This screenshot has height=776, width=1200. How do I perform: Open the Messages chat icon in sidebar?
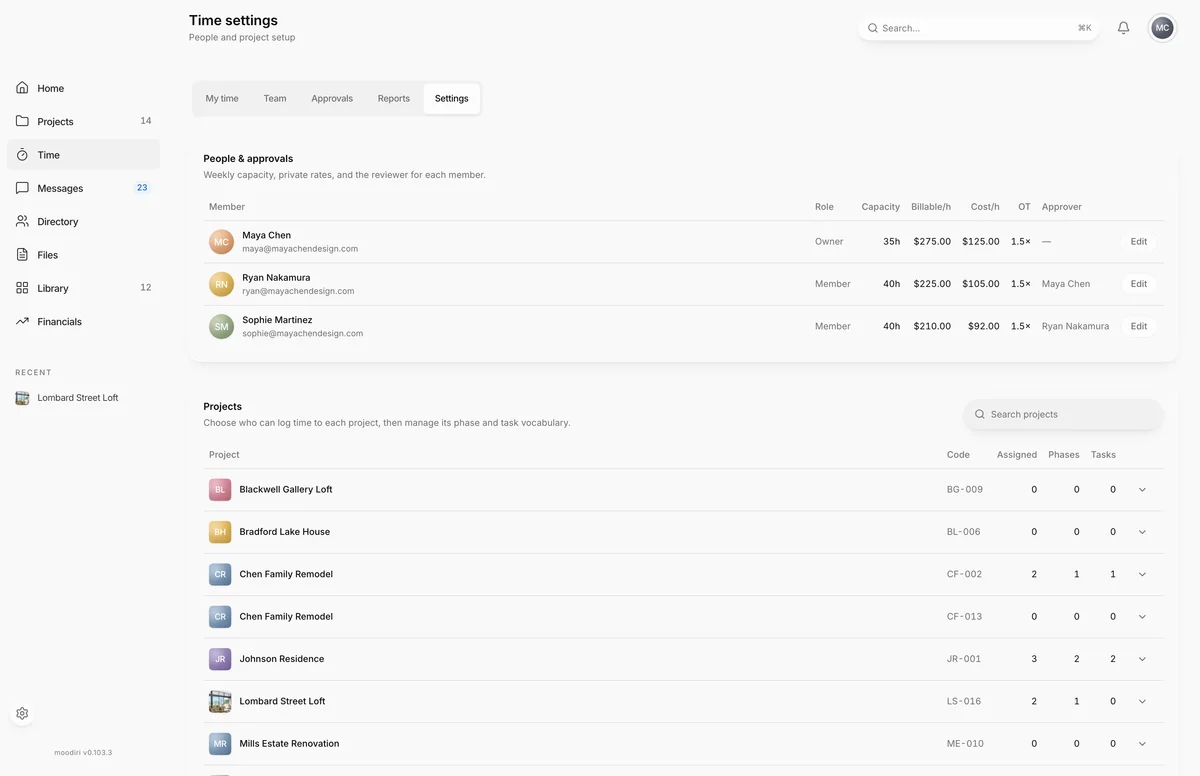pos(22,188)
